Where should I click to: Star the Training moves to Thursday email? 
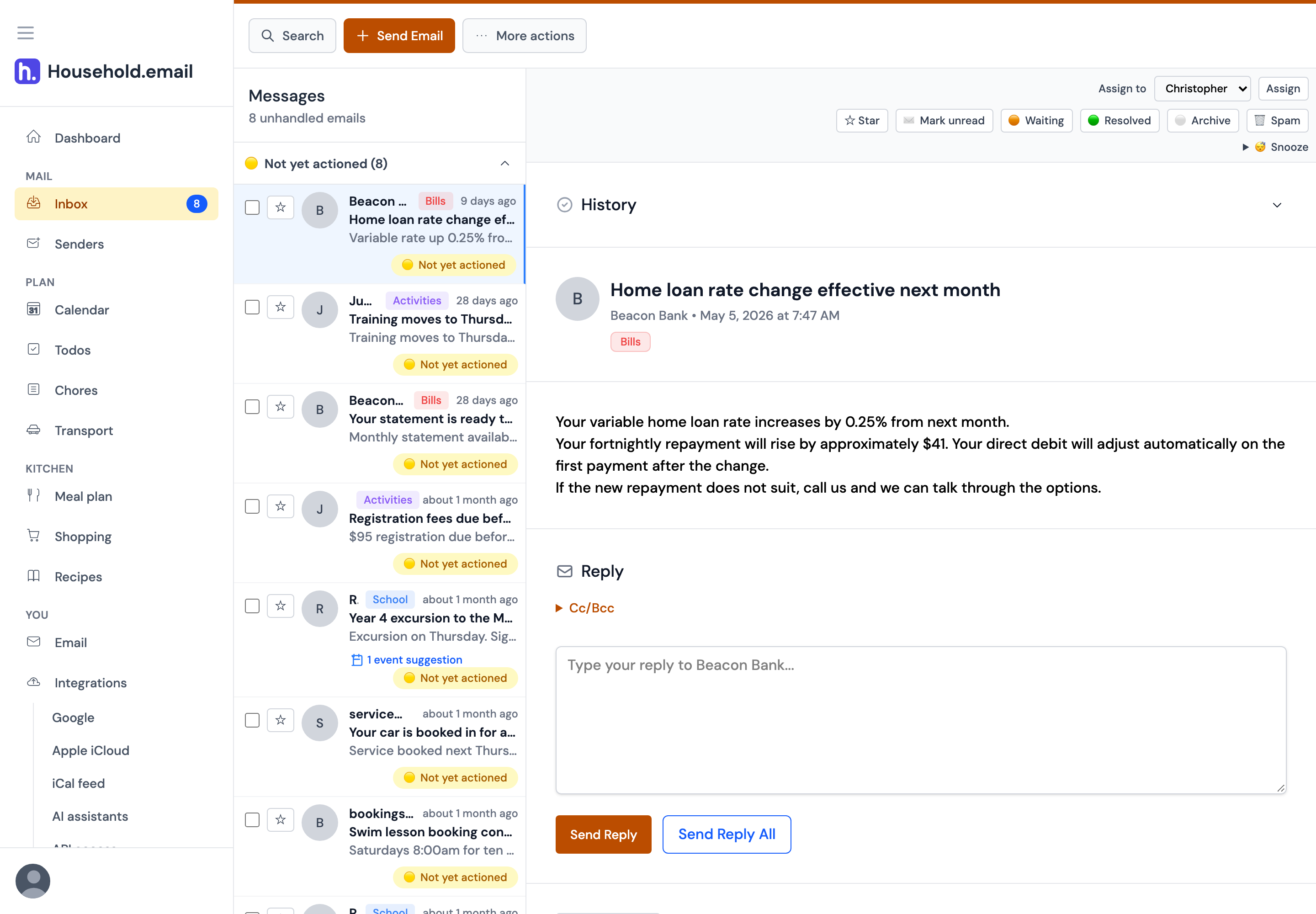coord(280,307)
